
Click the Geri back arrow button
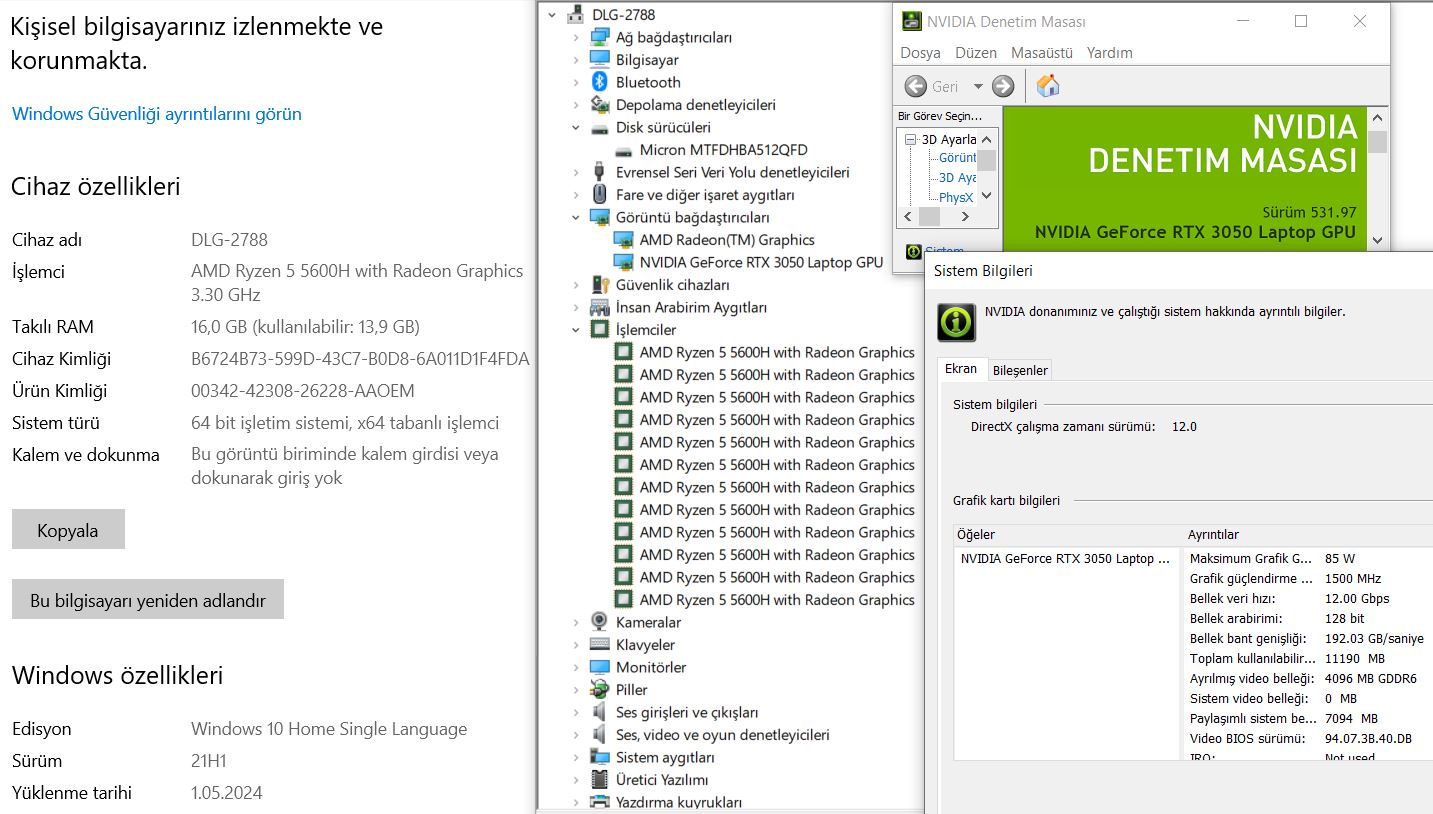(915, 86)
